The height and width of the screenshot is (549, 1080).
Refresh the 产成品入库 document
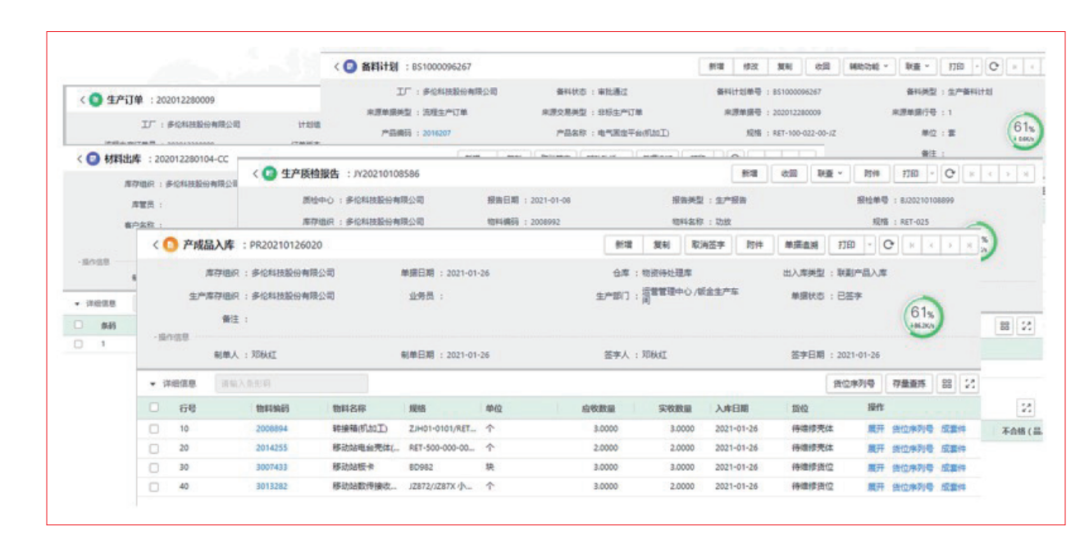click(x=889, y=245)
